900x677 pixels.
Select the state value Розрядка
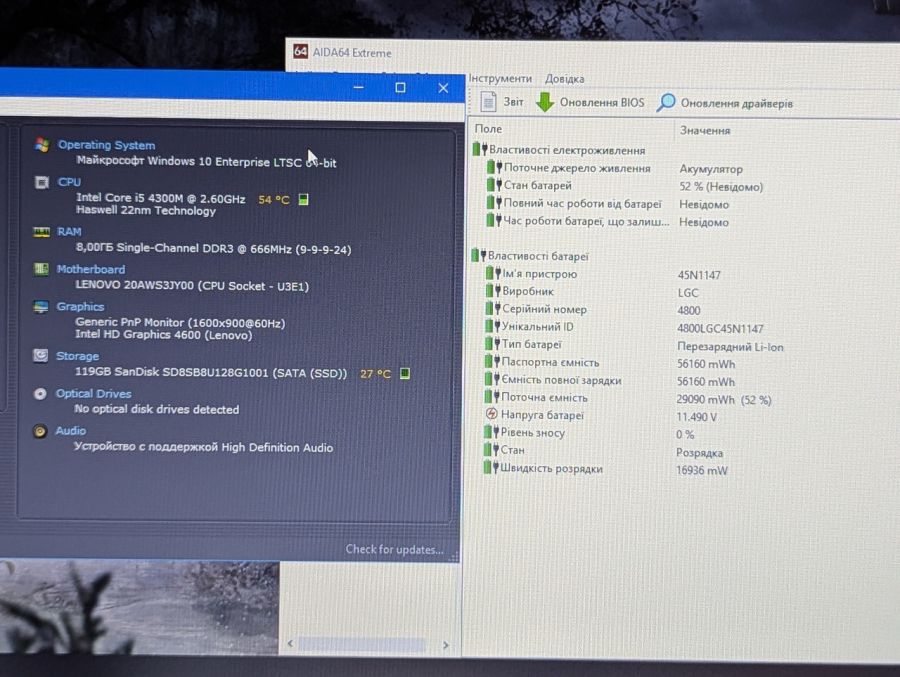699,452
